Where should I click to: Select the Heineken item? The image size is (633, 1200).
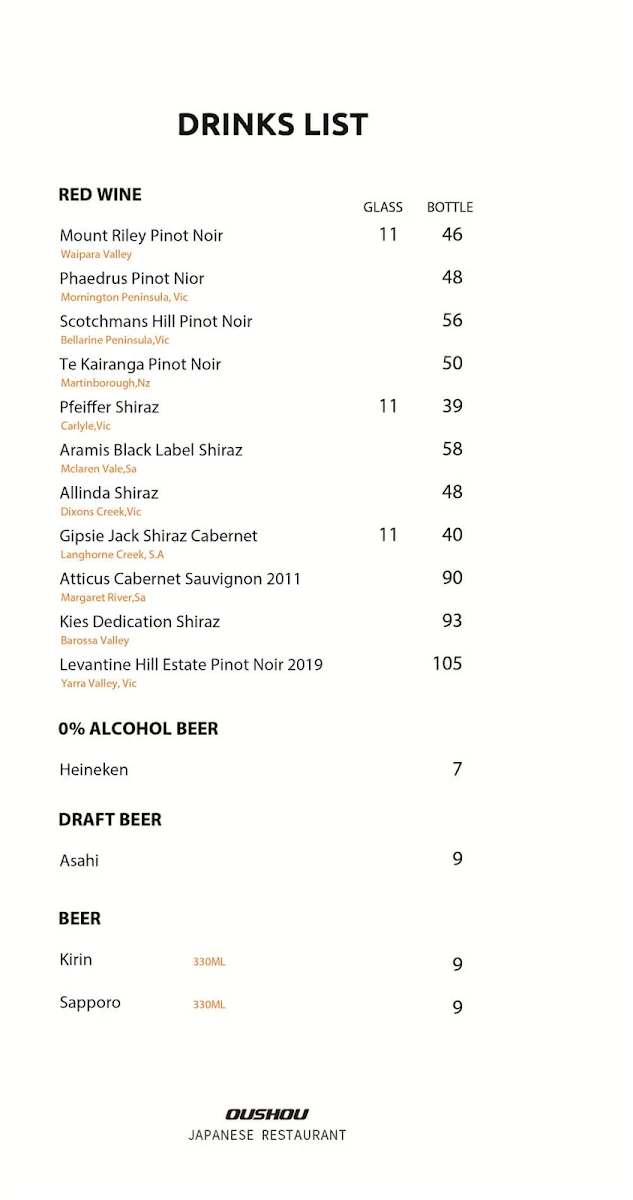coord(94,770)
